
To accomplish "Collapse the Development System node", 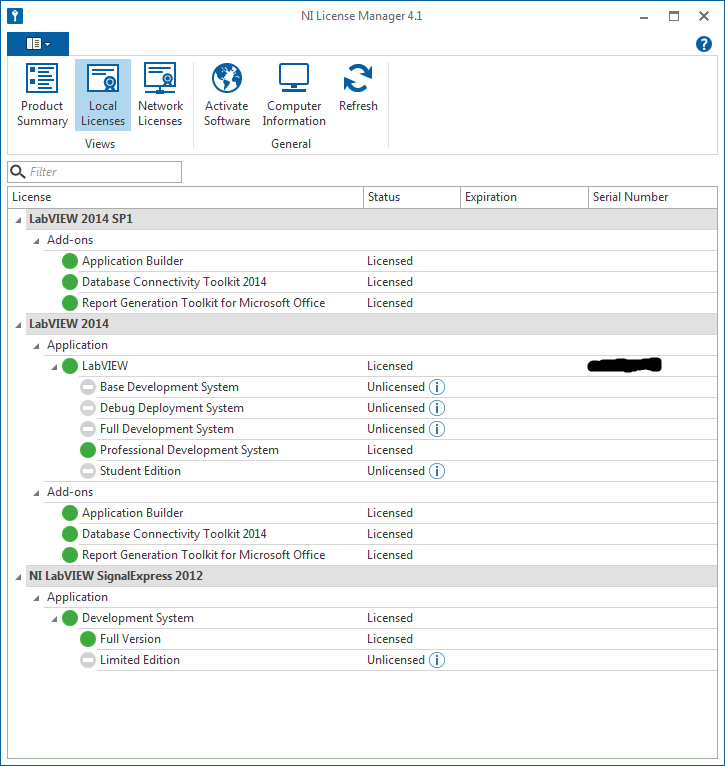I will pos(54,619).
